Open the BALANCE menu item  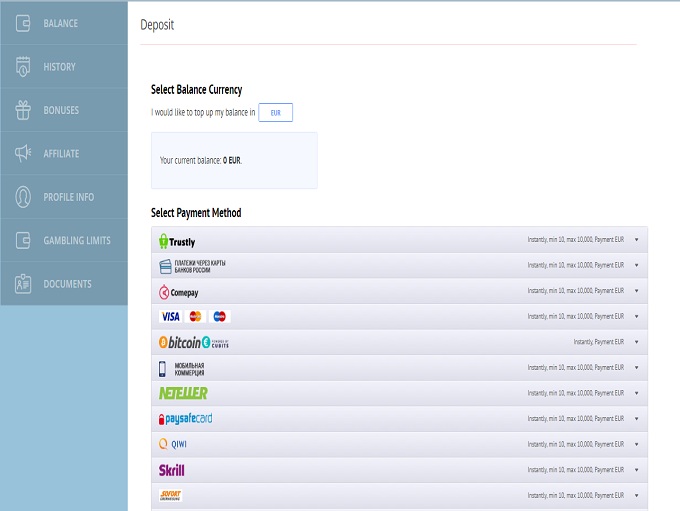[64, 23]
